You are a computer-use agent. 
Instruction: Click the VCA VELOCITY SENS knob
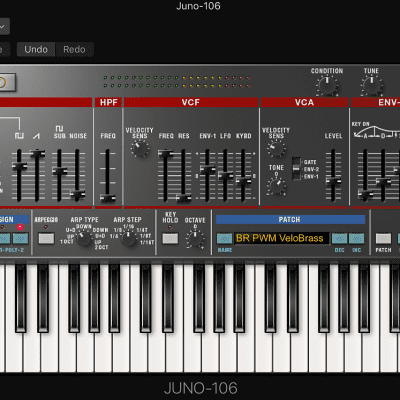[x=276, y=149]
